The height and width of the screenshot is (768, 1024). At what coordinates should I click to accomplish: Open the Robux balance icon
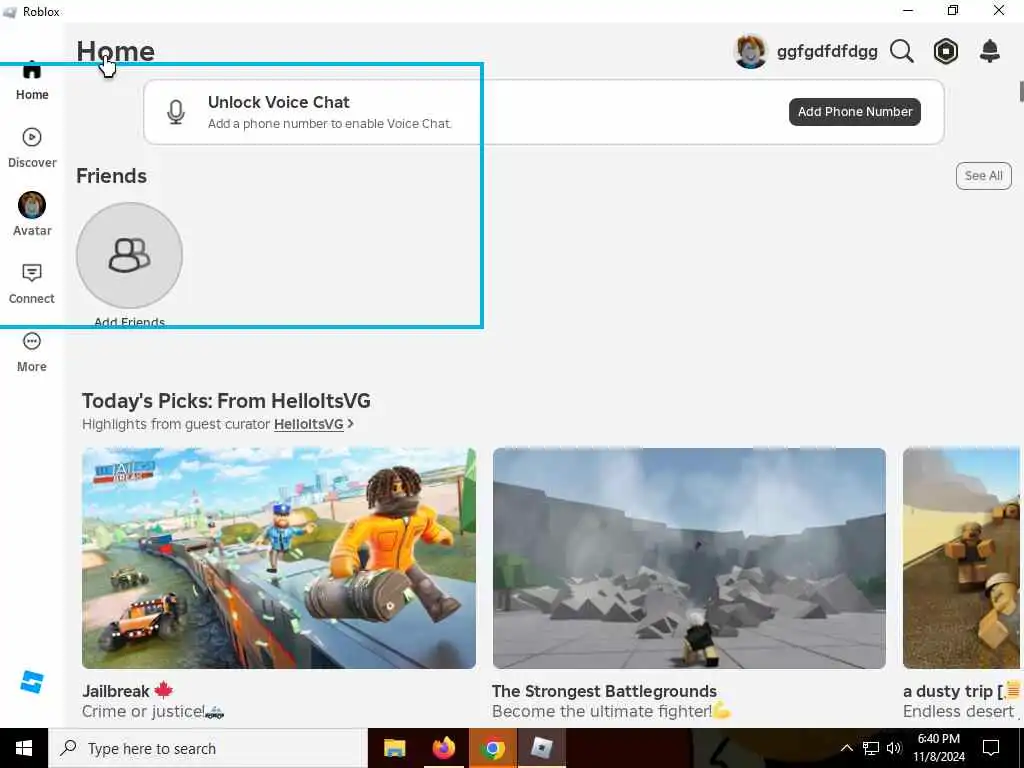coord(946,51)
